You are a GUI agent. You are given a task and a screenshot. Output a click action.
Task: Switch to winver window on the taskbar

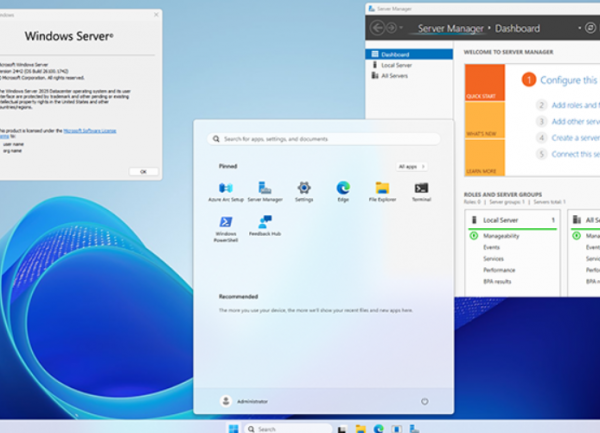(x=396, y=429)
